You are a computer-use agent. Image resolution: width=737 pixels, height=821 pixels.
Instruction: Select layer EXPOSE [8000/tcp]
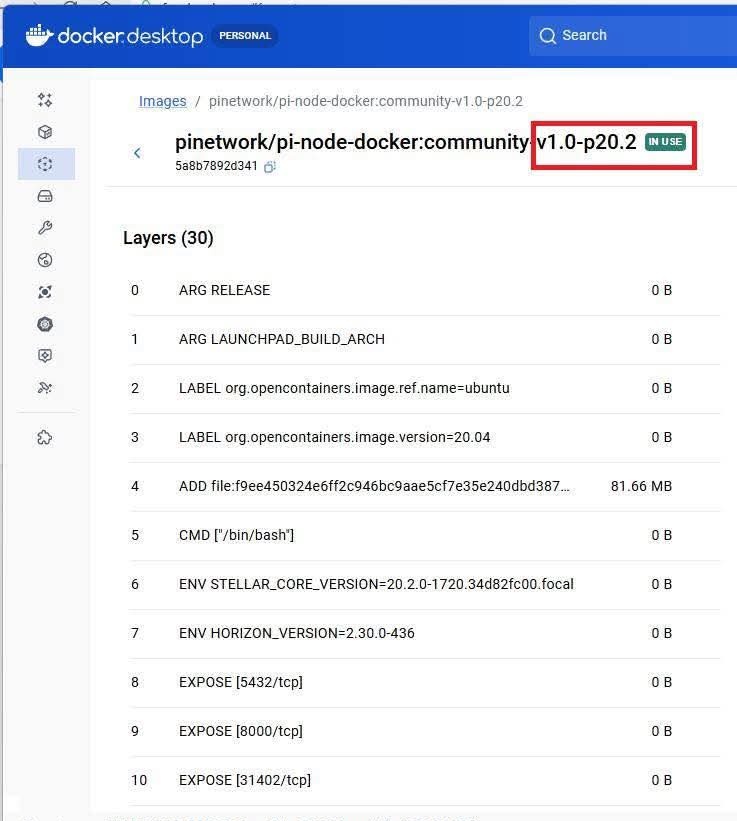coord(424,731)
